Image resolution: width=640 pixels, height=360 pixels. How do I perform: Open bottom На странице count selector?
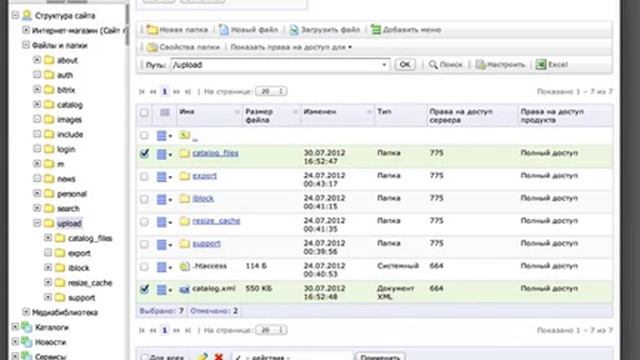point(271,330)
